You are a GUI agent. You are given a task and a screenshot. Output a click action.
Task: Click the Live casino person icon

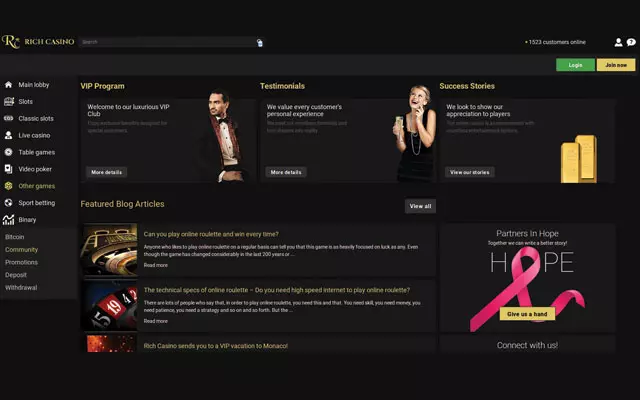(8, 135)
